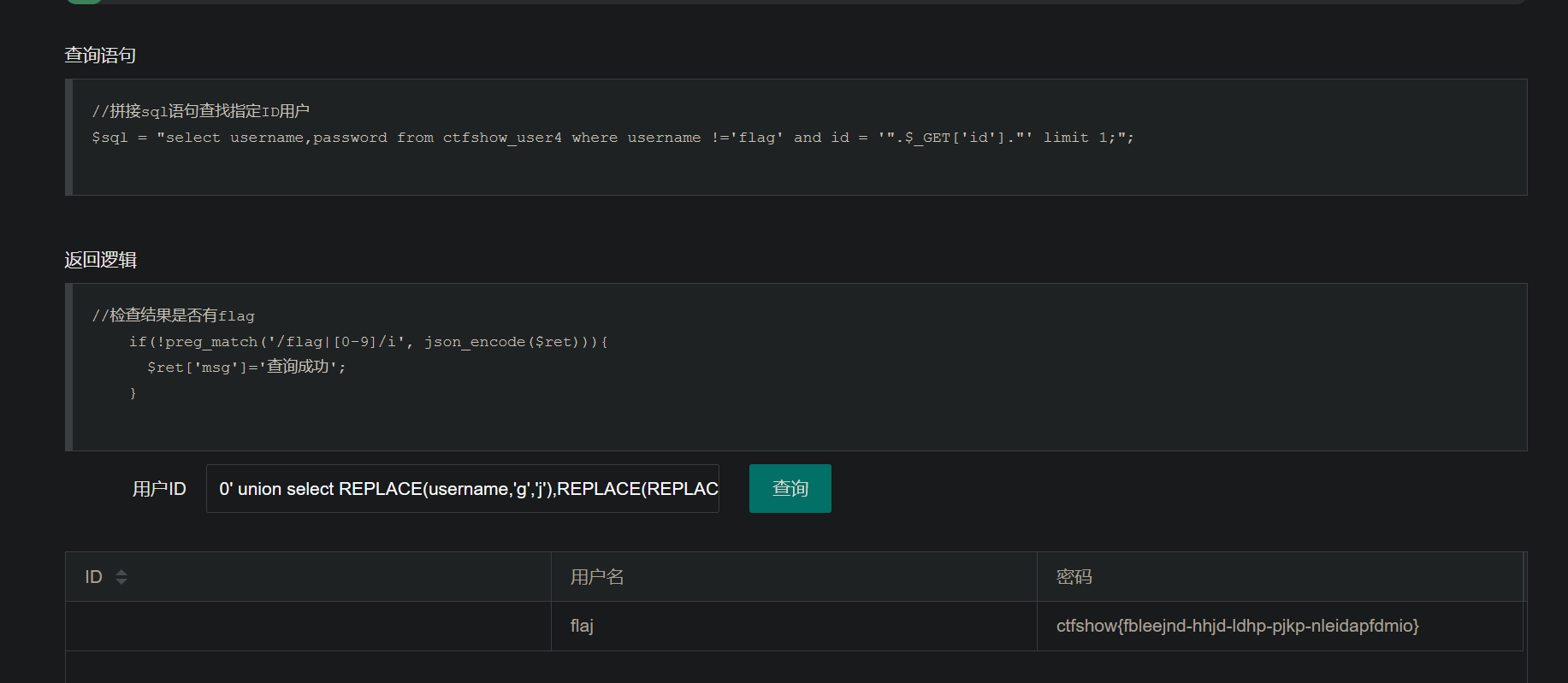This screenshot has height=683, width=1568.
Task: Click the closing brace code line
Action: tap(133, 392)
